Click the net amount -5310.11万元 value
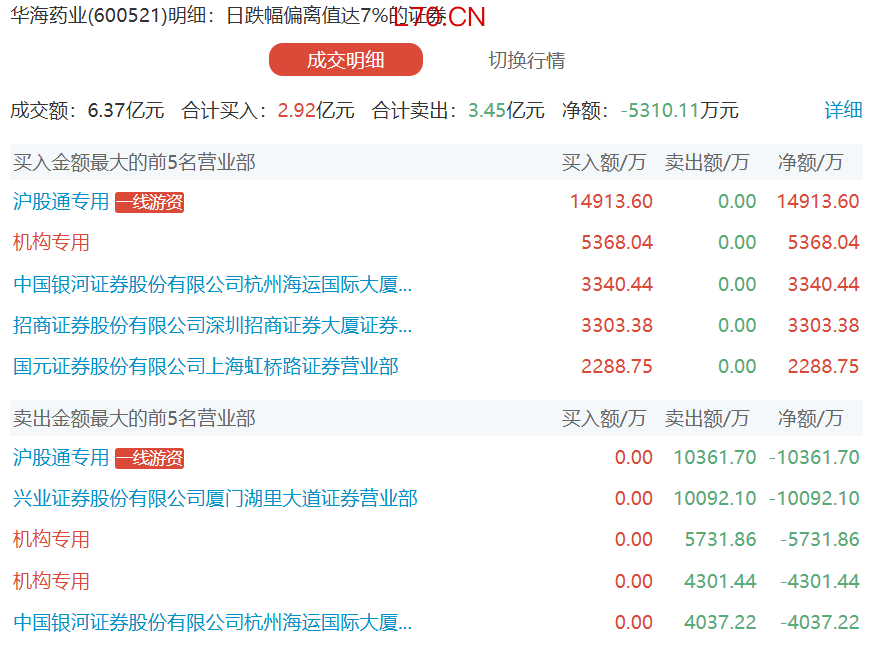The image size is (880, 659). pyautogui.click(x=679, y=110)
